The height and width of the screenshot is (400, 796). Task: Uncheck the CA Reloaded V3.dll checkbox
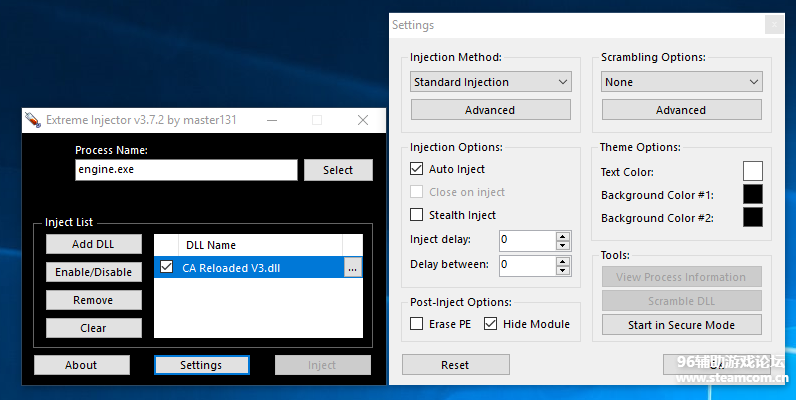click(167, 266)
